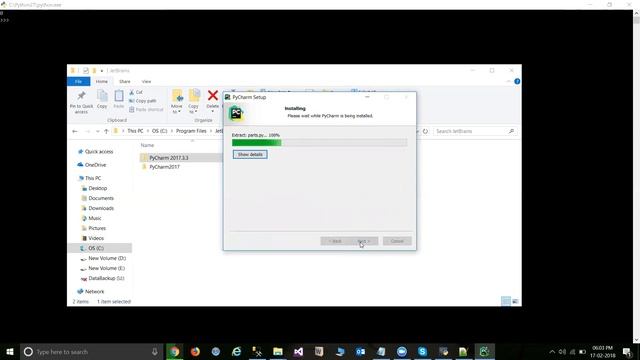Image resolution: width=640 pixels, height=360 pixels.
Task: Click This PC in the address bar
Action: coord(135,131)
